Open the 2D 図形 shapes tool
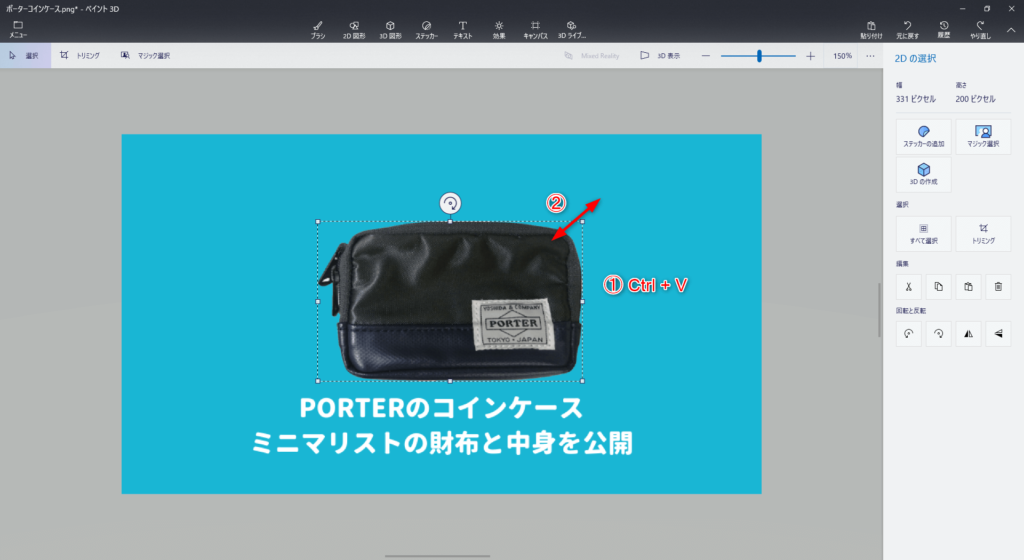Image resolution: width=1024 pixels, height=560 pixels. click(x=354, y=29)
